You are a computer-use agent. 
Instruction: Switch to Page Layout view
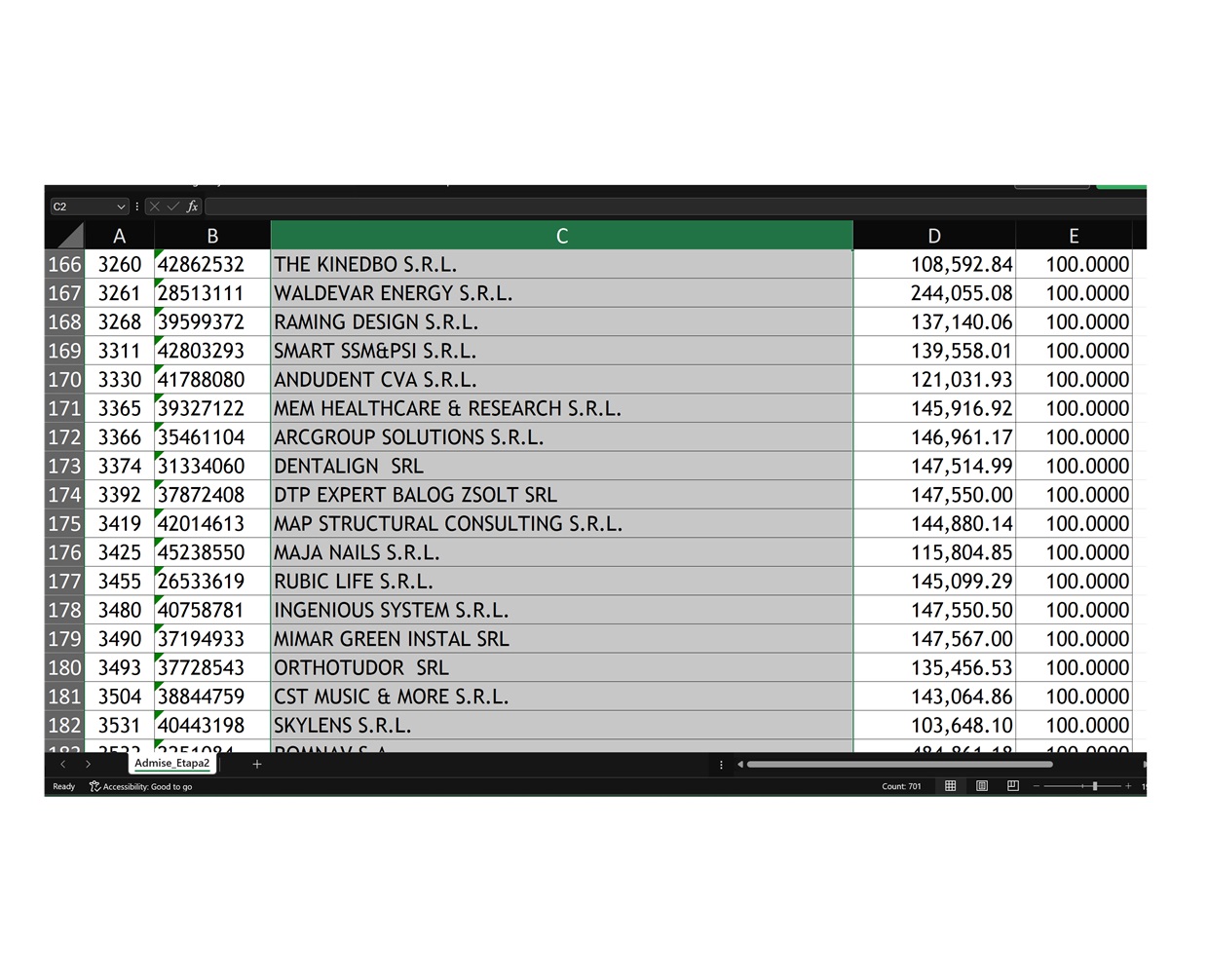(x=982, y=786)
